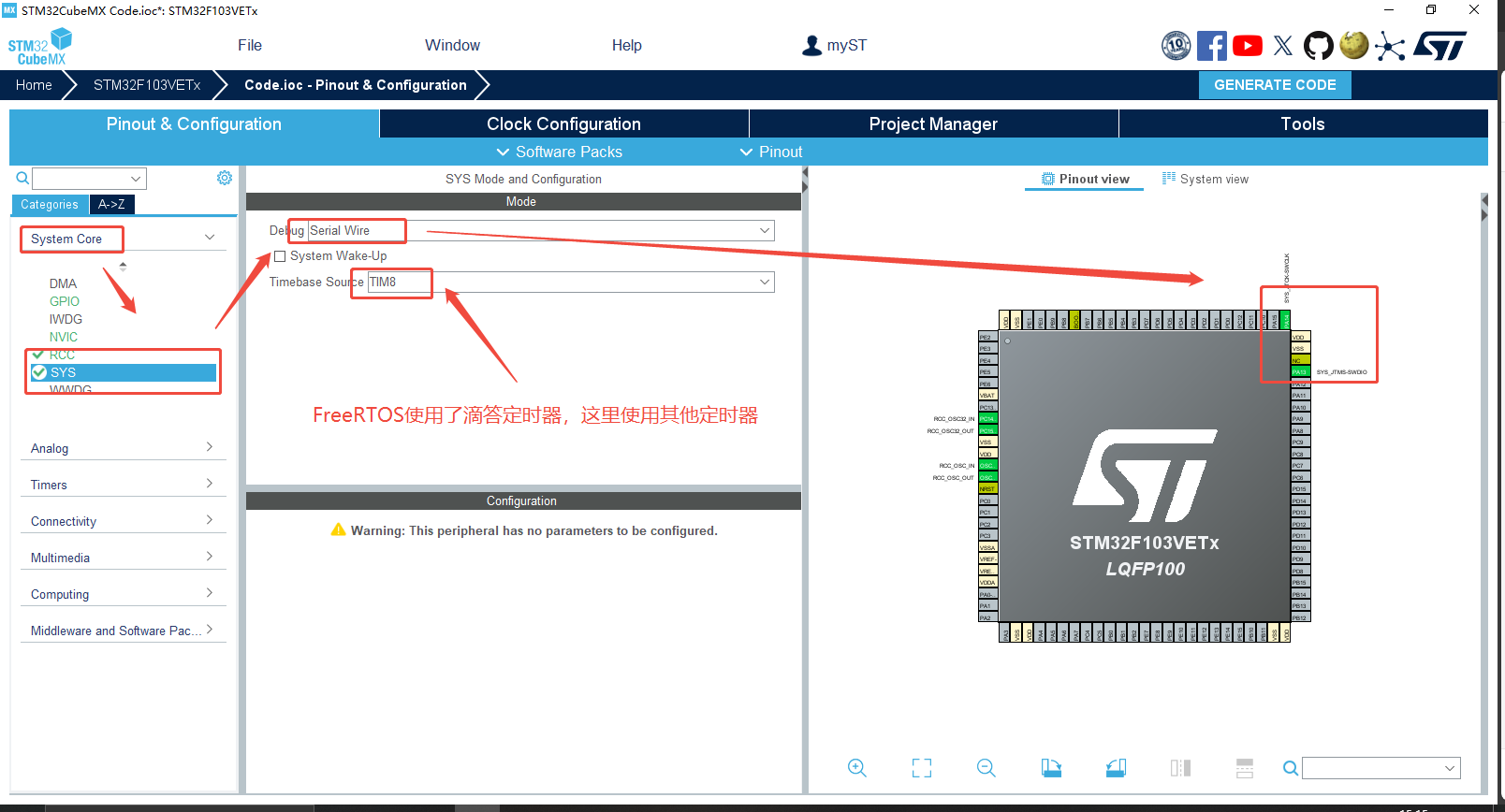Open the X social media icon

point(1283,45)
